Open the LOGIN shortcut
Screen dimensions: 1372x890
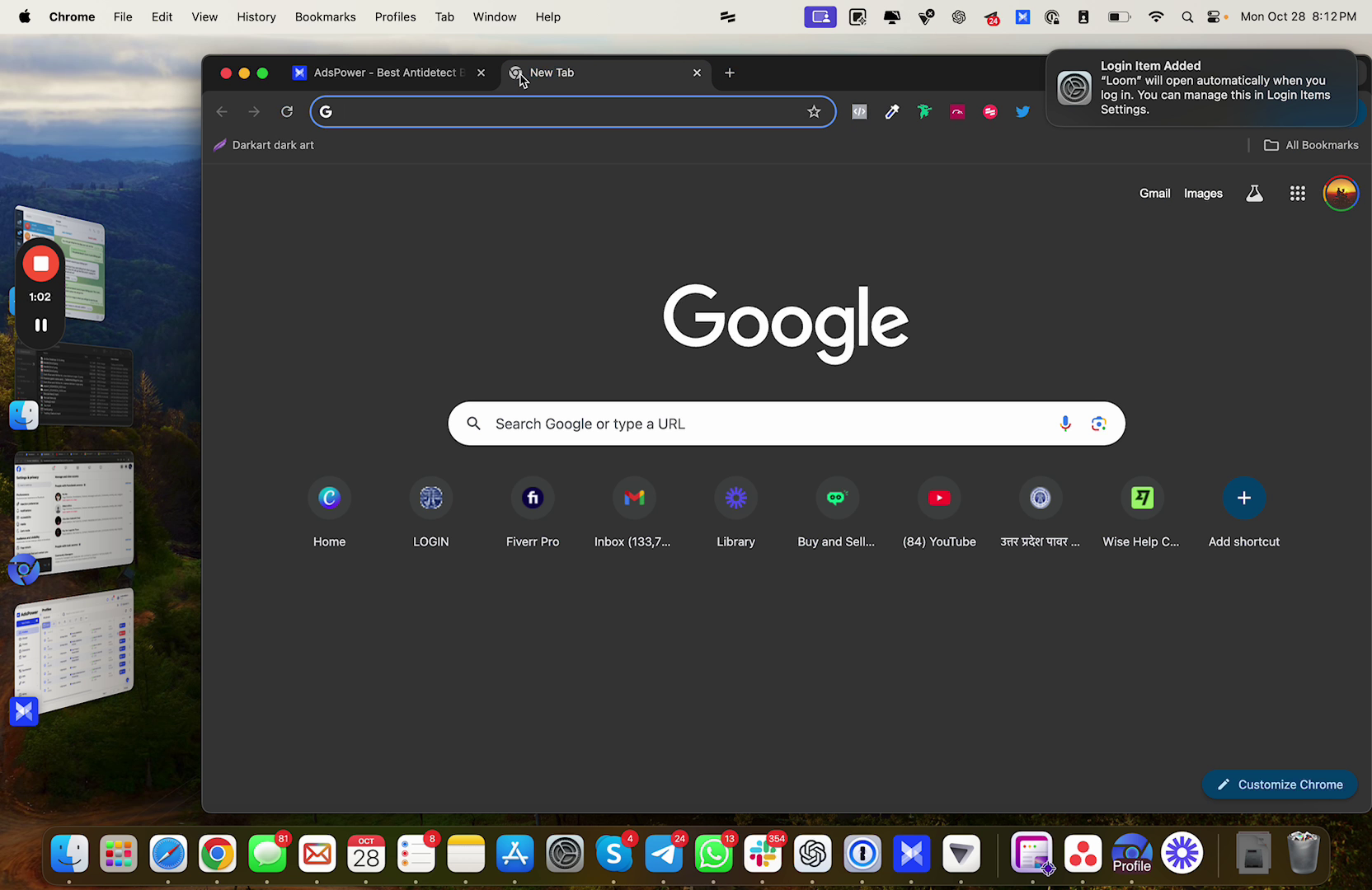coord(430,512)
